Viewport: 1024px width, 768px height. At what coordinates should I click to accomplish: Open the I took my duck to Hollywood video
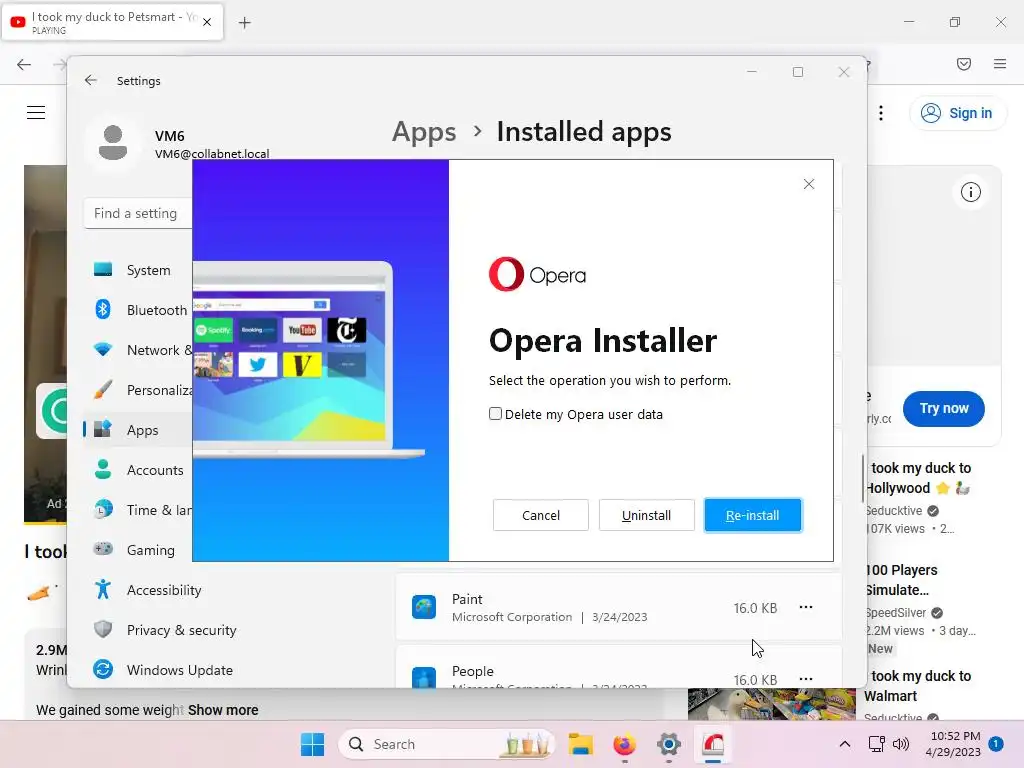click(920, 478)
